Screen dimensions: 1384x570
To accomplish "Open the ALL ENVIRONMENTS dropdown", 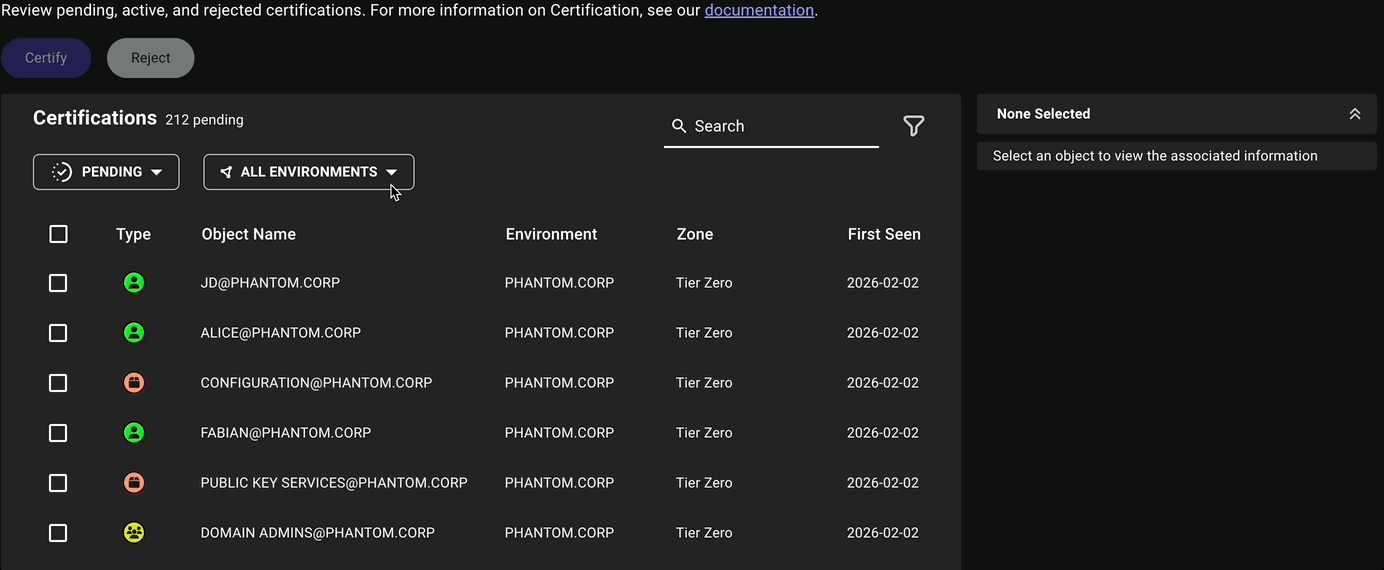I will click(309, 172).
